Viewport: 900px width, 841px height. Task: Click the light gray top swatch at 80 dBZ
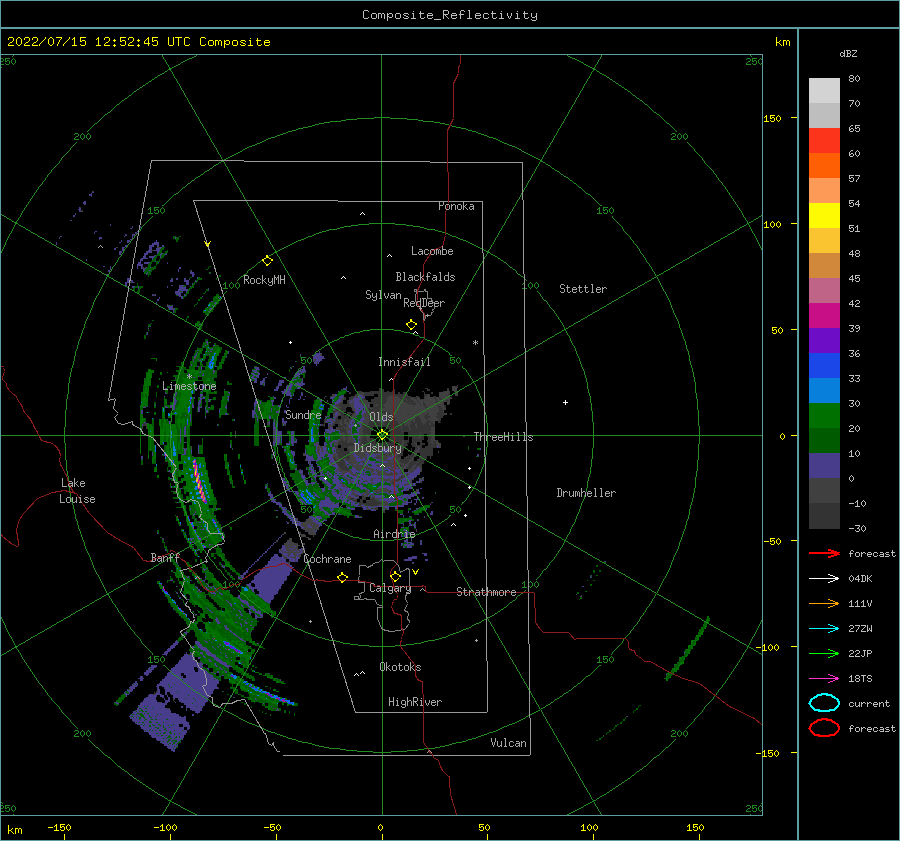click(824, 91)
